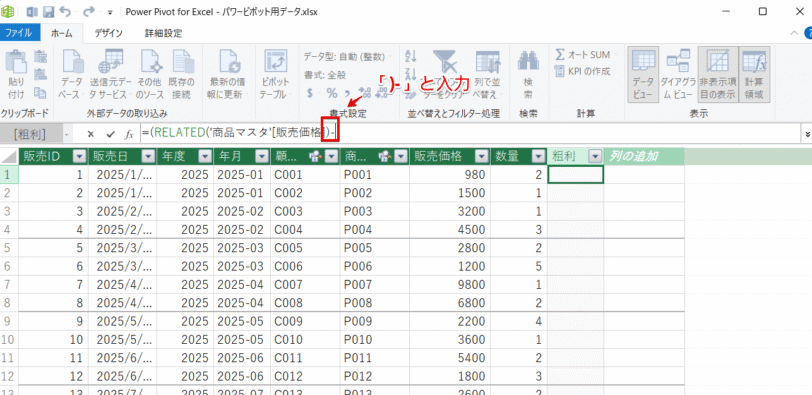Viewport: 812px width, 395px height.
Task: Click cell C004 in customer column
Action: point(305,229)
